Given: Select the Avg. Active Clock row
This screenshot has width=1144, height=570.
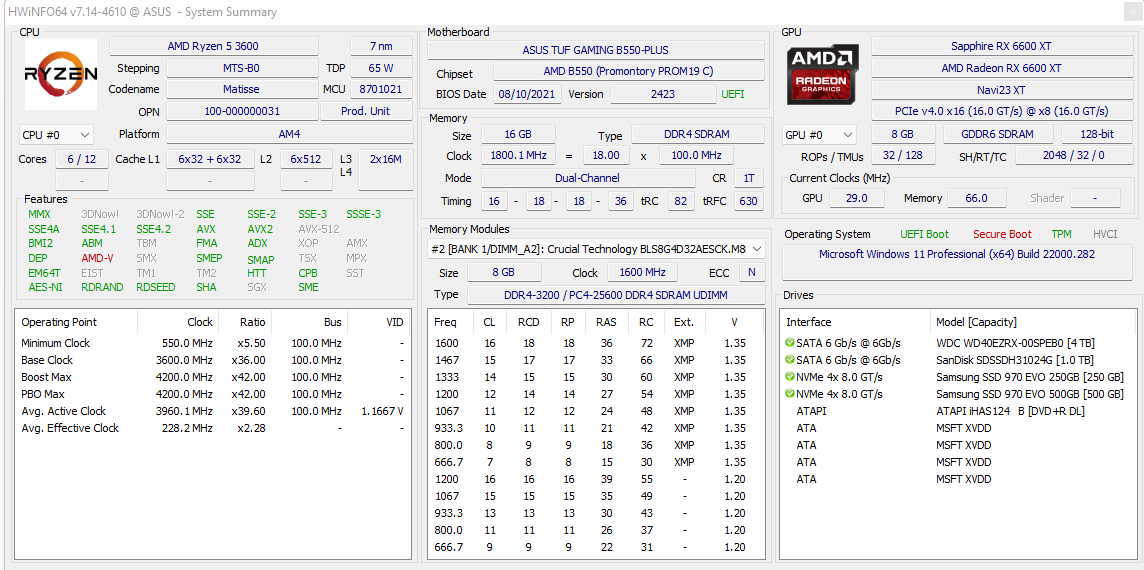Looking at the screenshot, I should coord(212,411).
